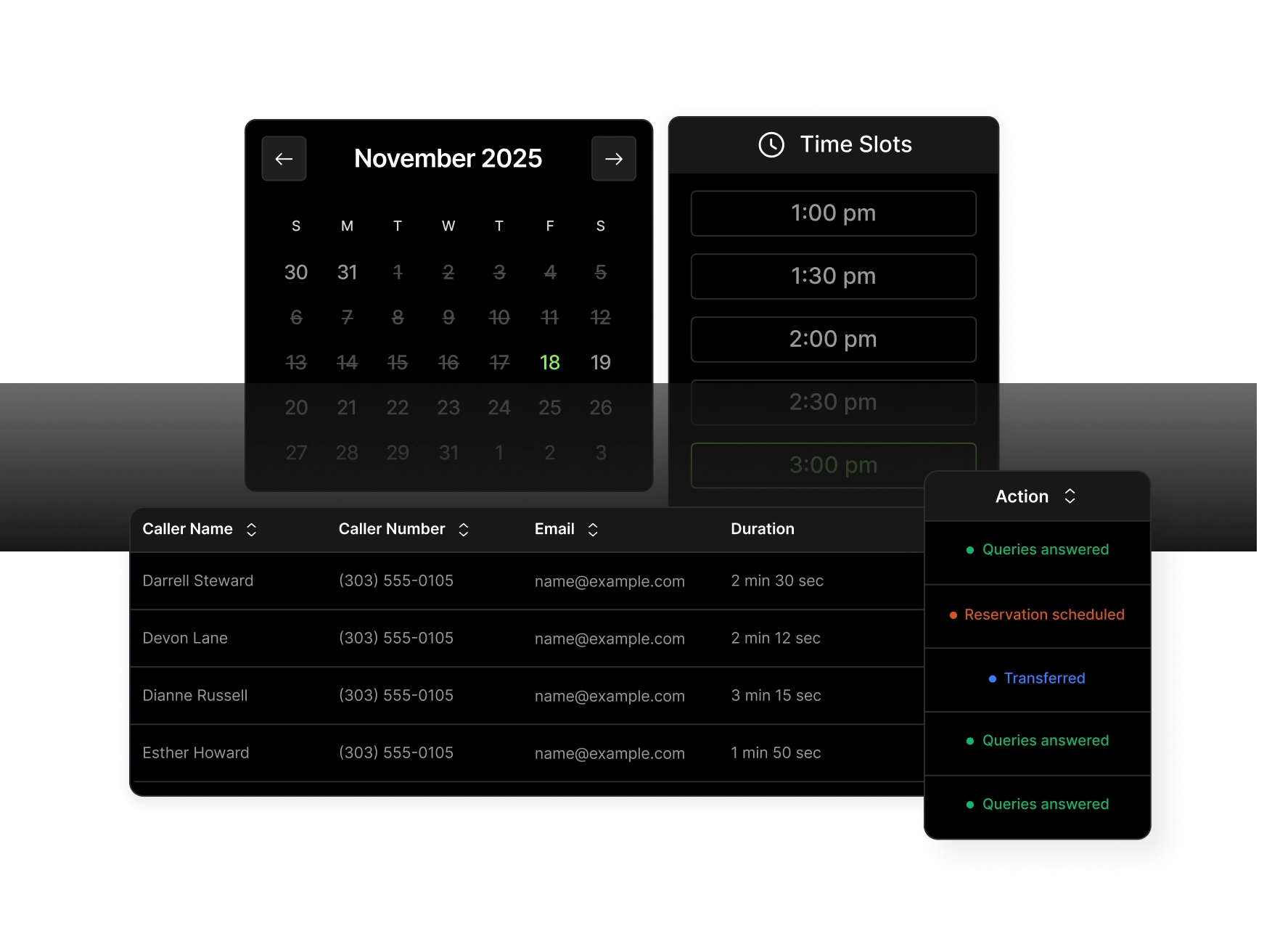
Task: Select the 1:00 pm time slot
Action: click(x=834, y=213)
